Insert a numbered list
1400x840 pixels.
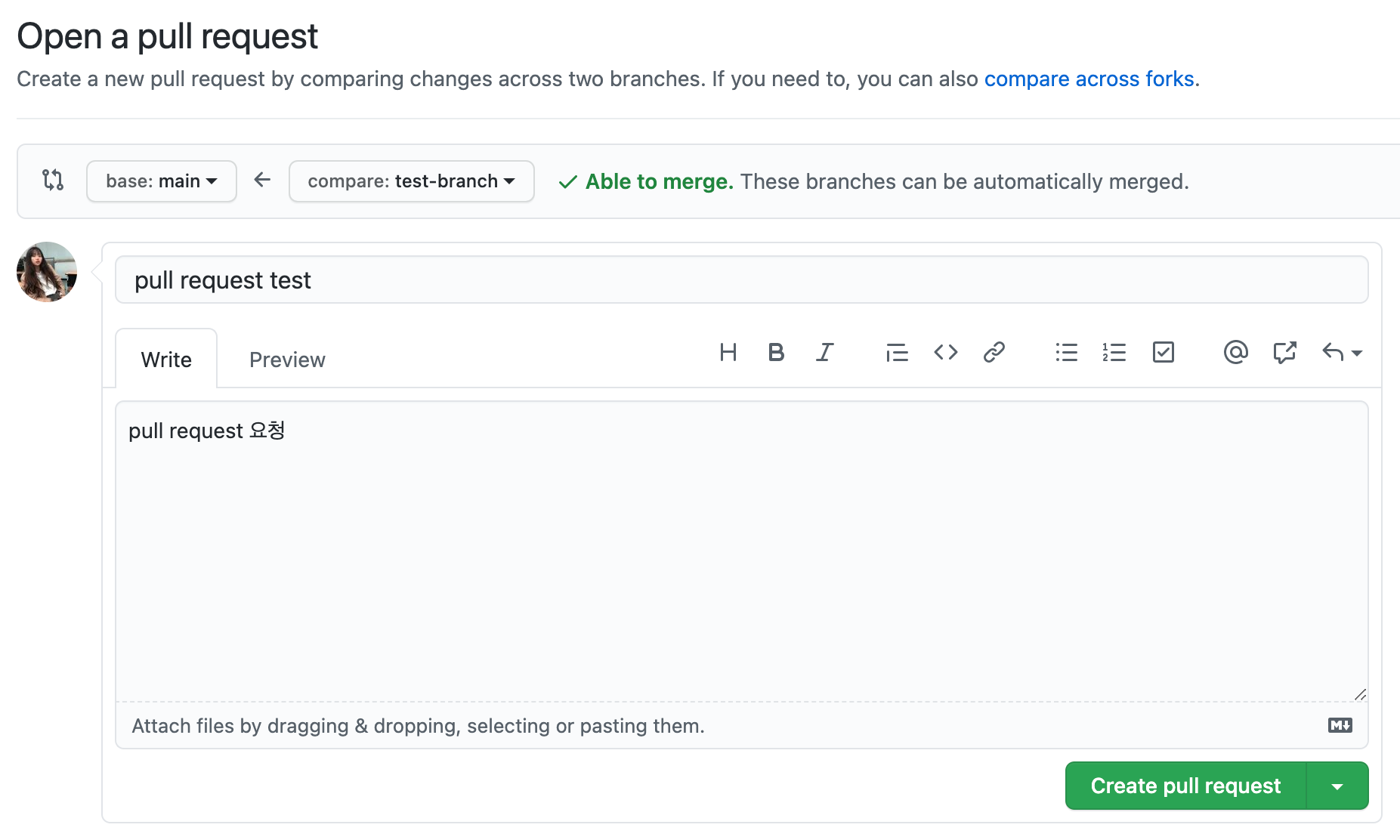tap(1114, 352)
